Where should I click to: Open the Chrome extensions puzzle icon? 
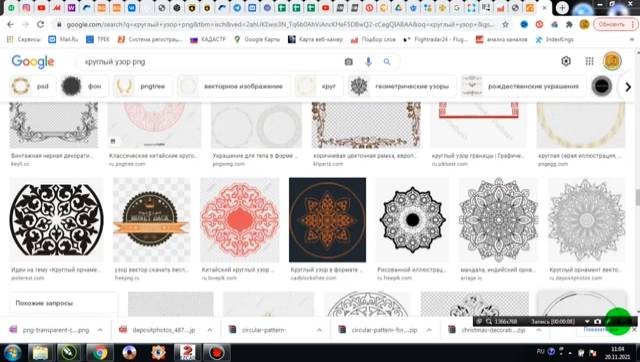coord(569,24)
